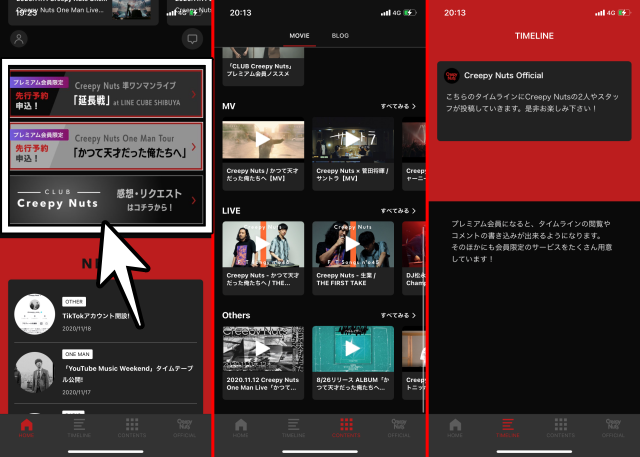Play 生業 THE FIRST TAKE video

[353, 244]
